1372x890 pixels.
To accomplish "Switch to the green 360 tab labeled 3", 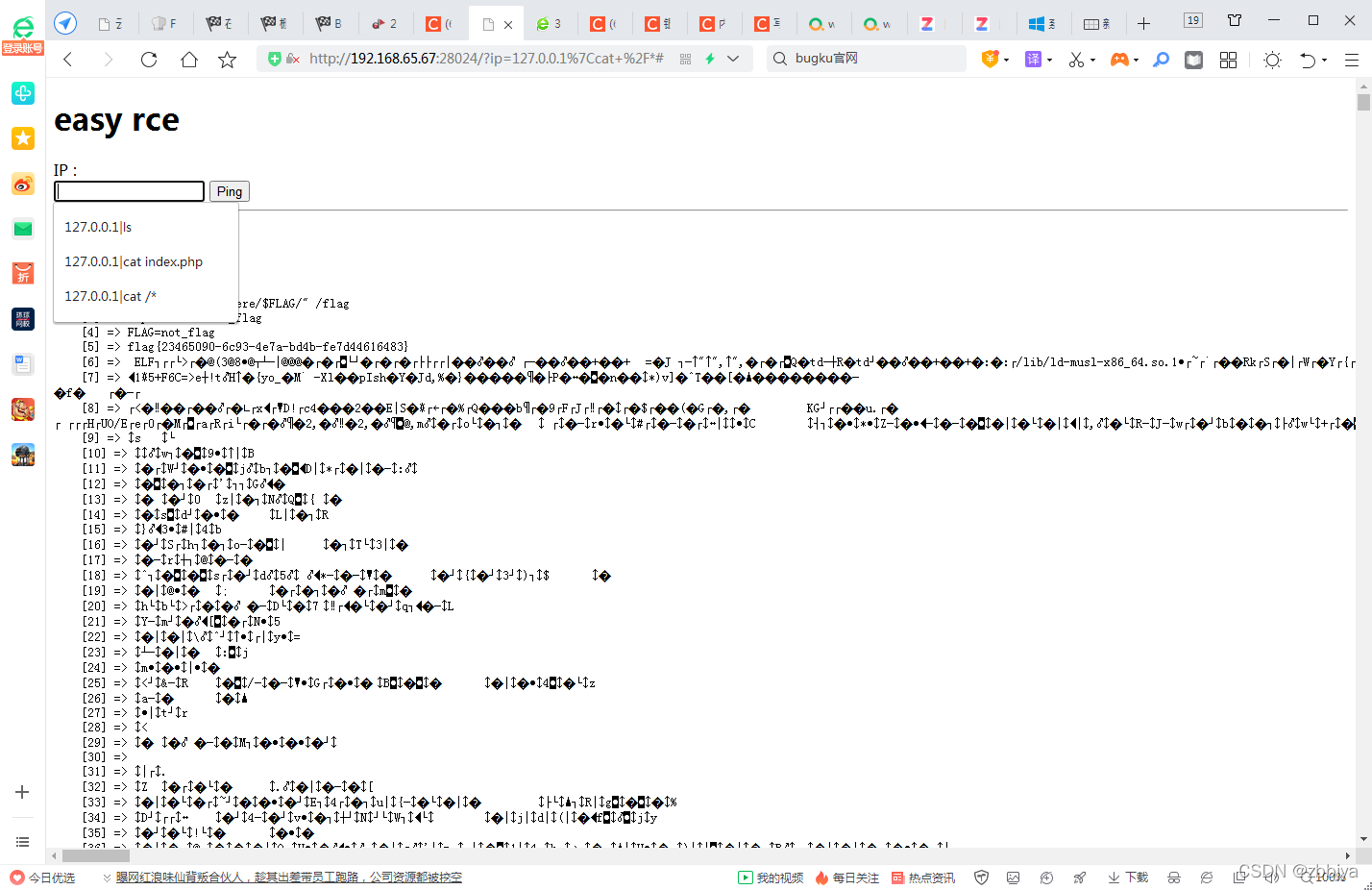I will 549,24.
